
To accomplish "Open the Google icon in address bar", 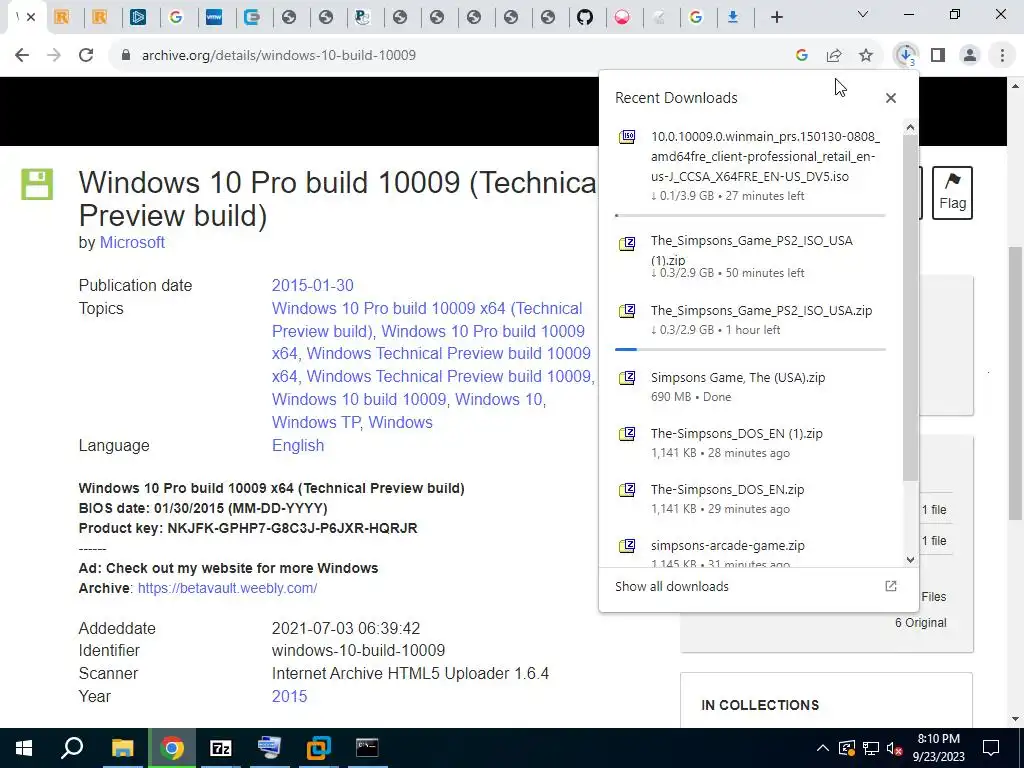I will [x=802, y=56].
